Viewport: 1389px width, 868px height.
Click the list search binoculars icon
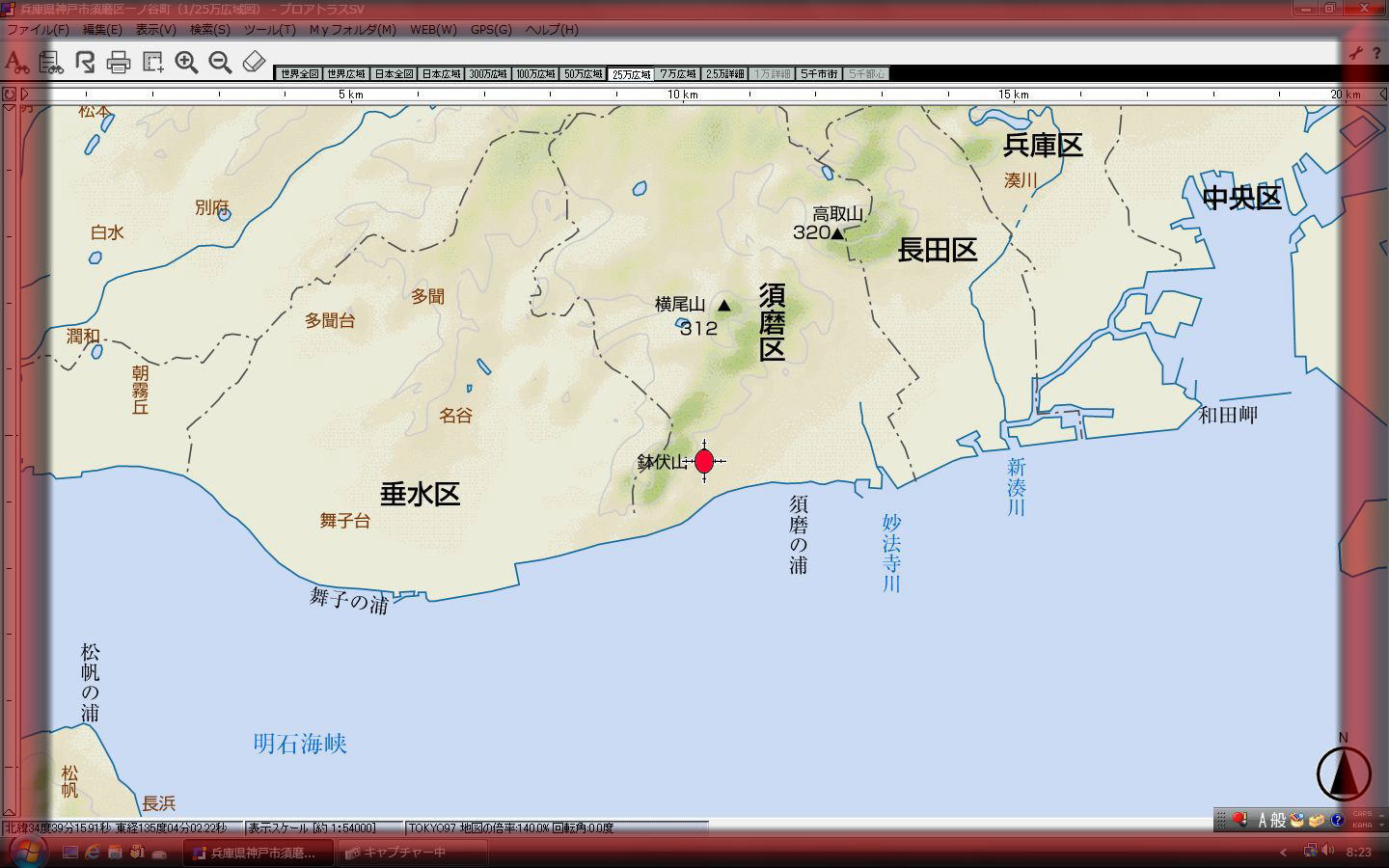[51, 63]
